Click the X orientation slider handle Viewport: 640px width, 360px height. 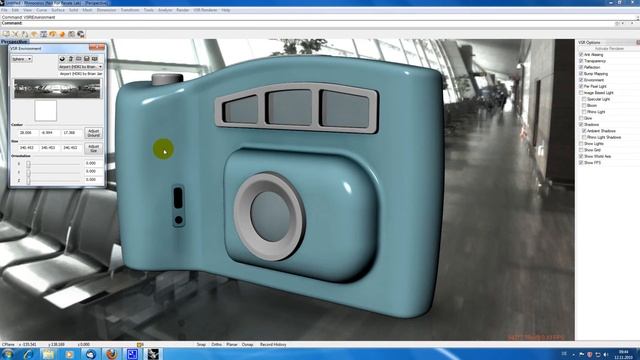click(28, 164)
